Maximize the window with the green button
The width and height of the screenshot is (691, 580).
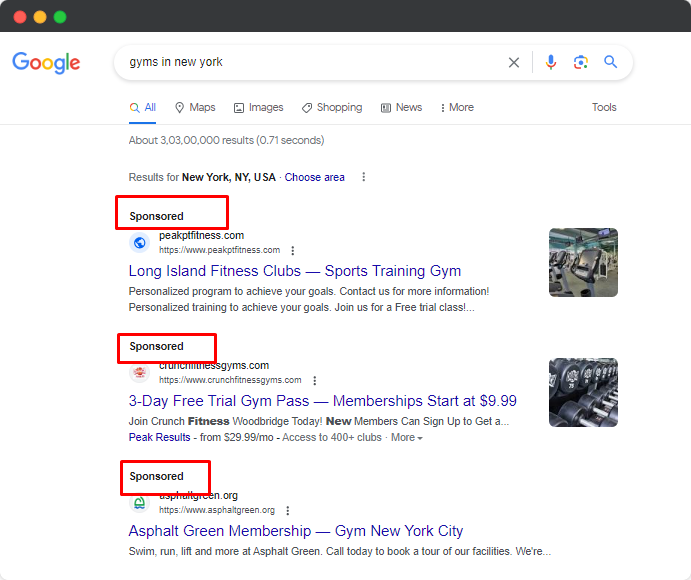pos(60,17)
